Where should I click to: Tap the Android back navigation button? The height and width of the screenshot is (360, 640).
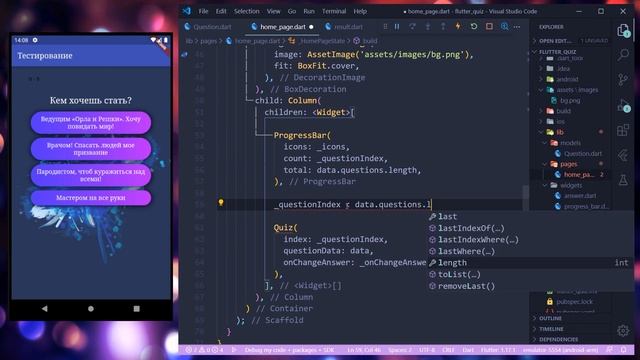click(x=44, y=309)
